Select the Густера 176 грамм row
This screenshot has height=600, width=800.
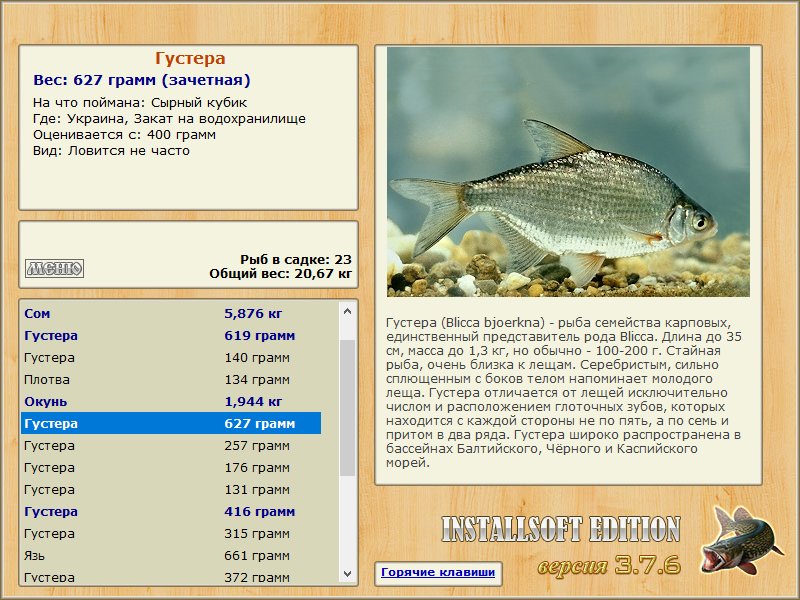click(171, 467)
